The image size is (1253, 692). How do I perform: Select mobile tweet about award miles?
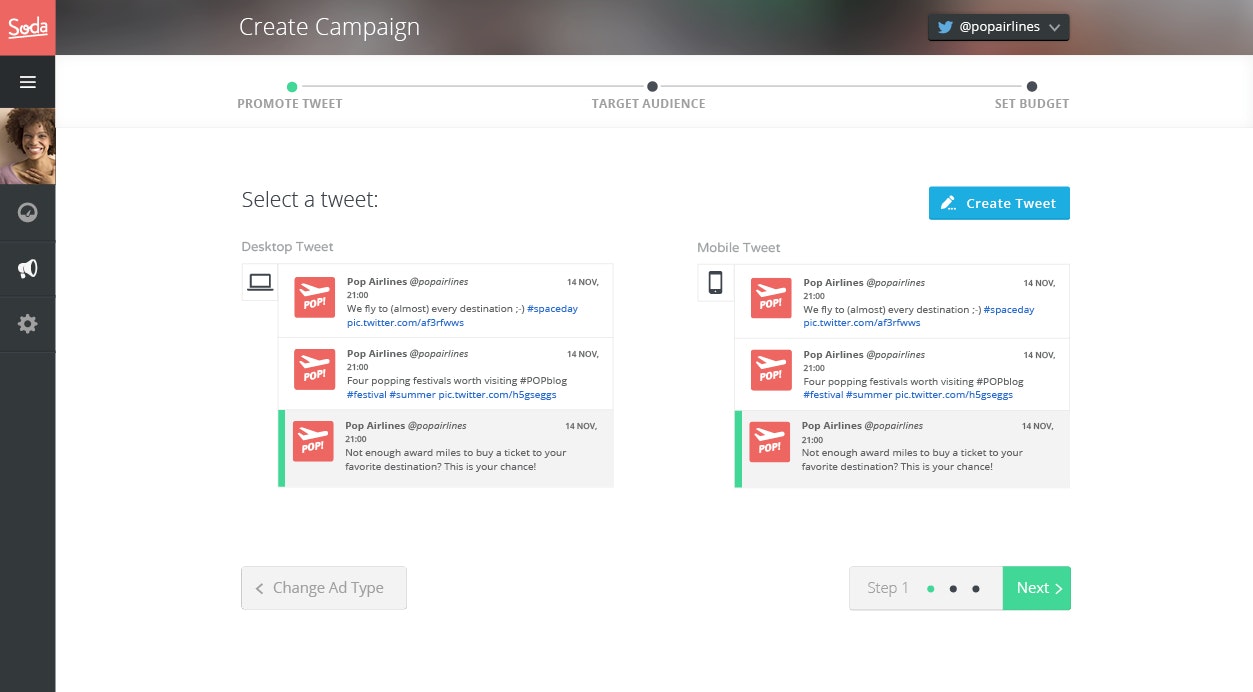902,449
